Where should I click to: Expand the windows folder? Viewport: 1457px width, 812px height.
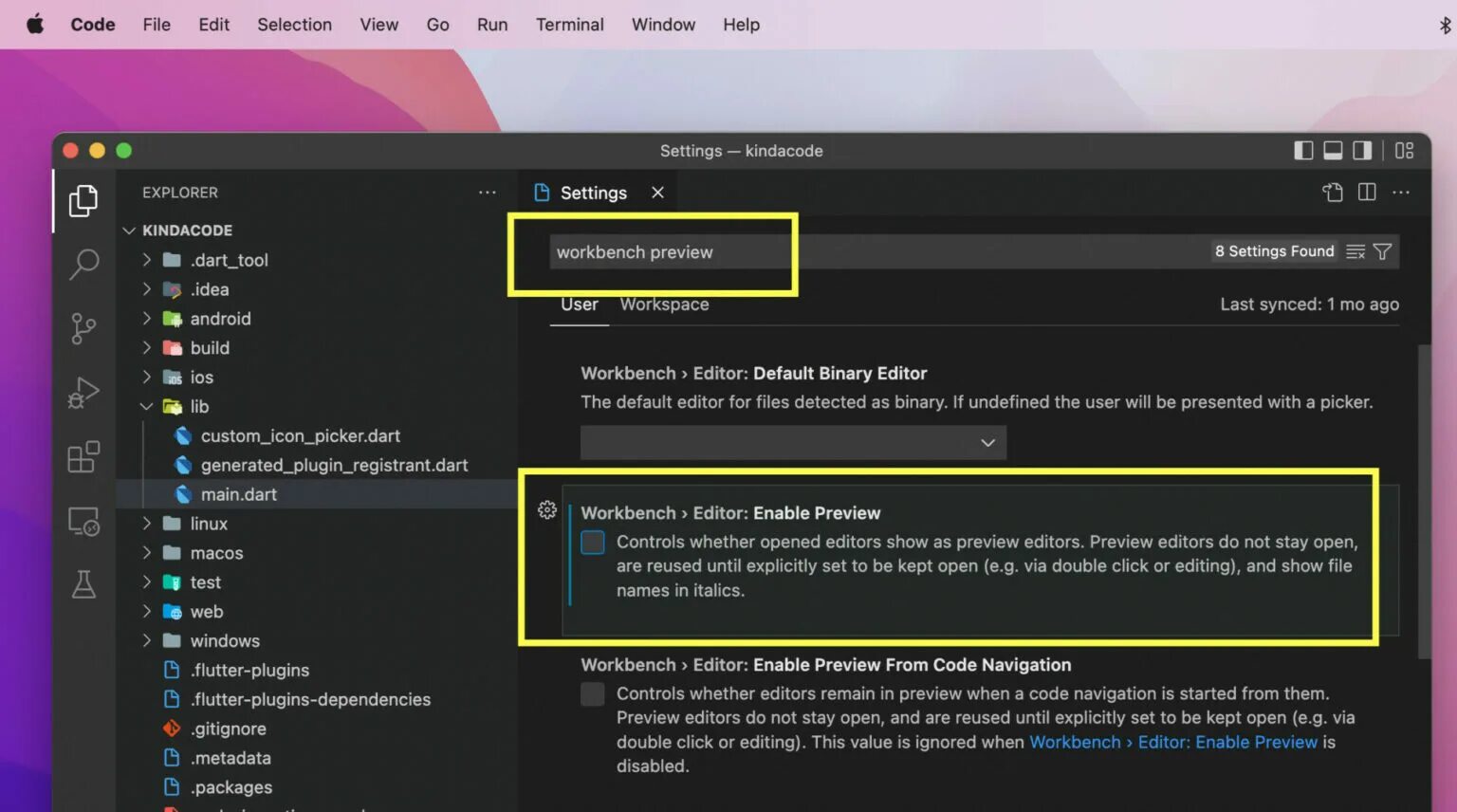(147, 641)
